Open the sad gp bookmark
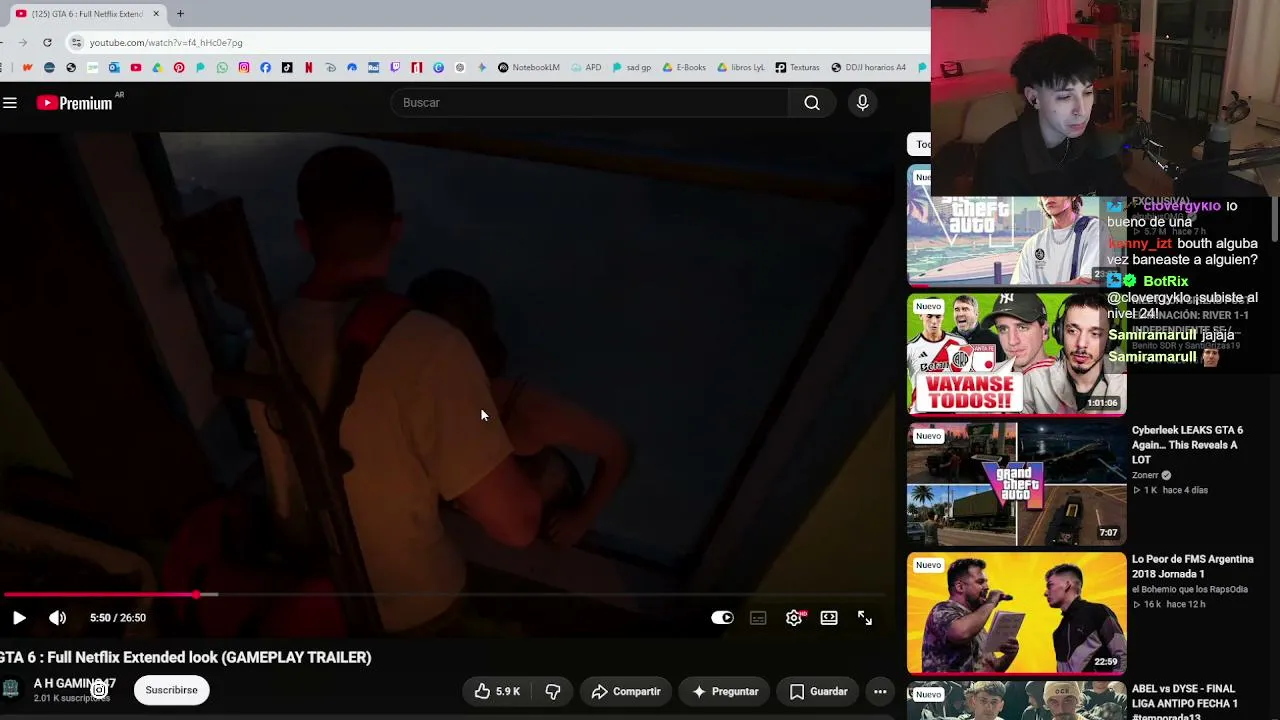The image size is (1280, 720). pos(631,68)
